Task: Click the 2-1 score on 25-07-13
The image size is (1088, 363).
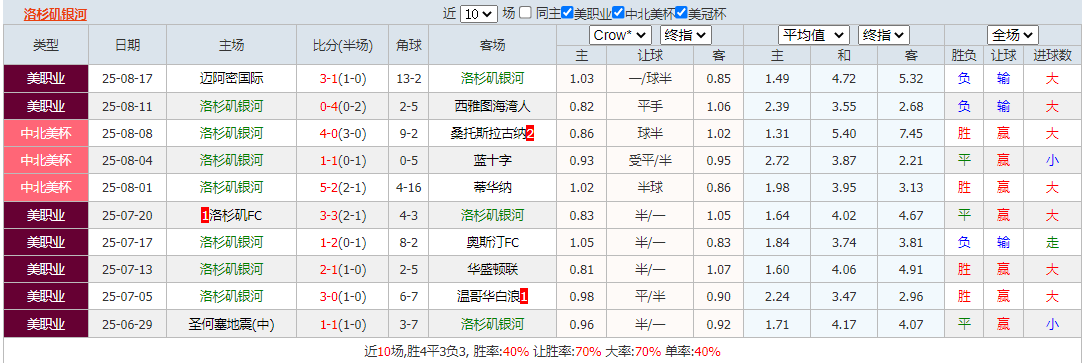Action: (x=328, y=269)
